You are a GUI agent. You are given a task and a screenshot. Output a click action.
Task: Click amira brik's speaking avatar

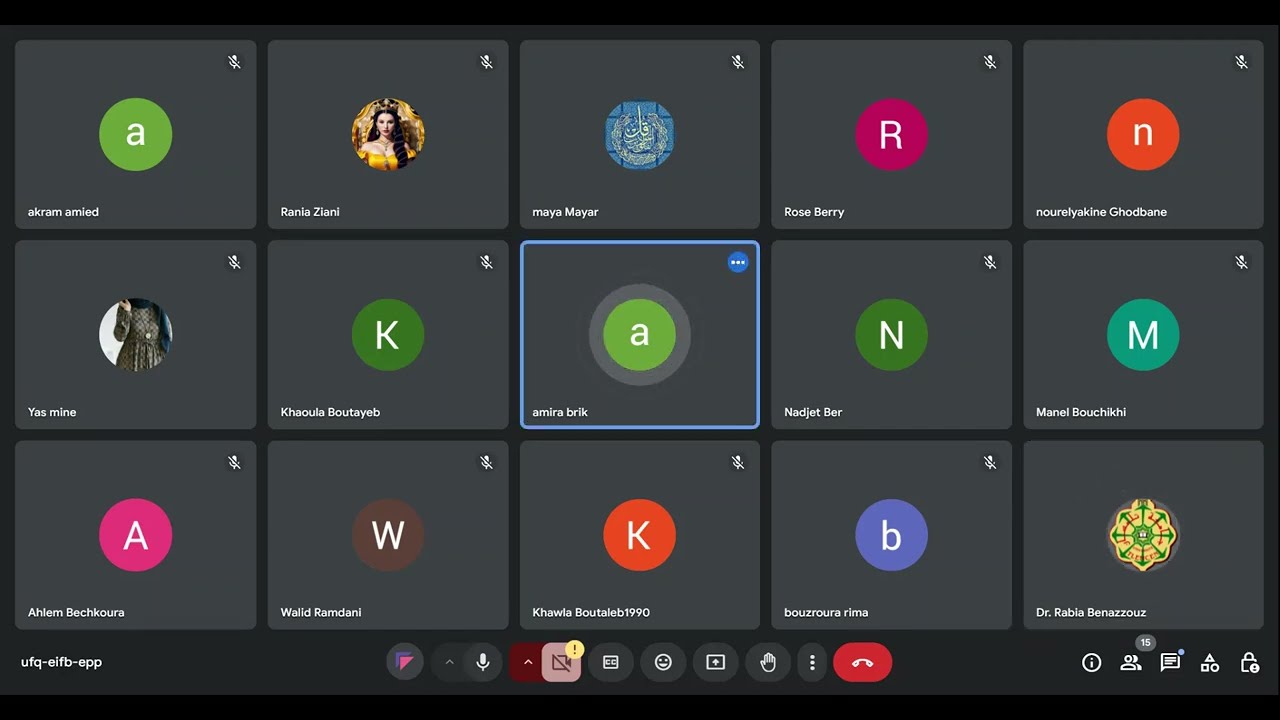(640, 334)
